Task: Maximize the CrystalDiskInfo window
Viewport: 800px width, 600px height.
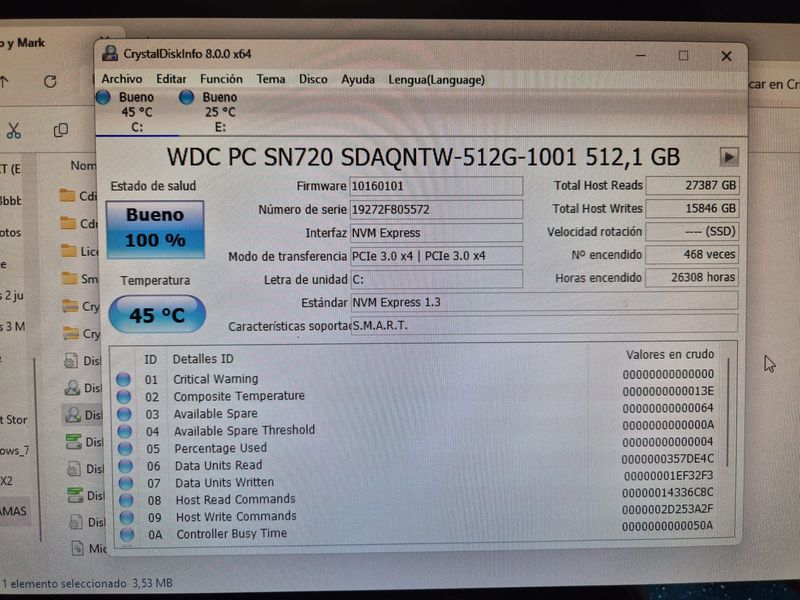Action: click(x=683, y=55)
